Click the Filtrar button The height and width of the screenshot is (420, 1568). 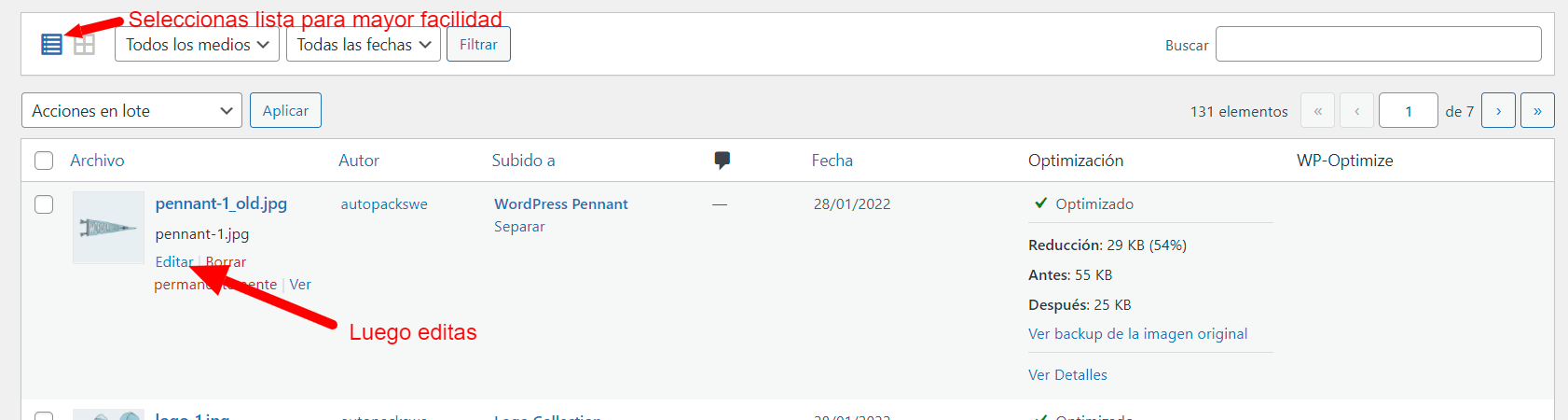pos(478,44)
